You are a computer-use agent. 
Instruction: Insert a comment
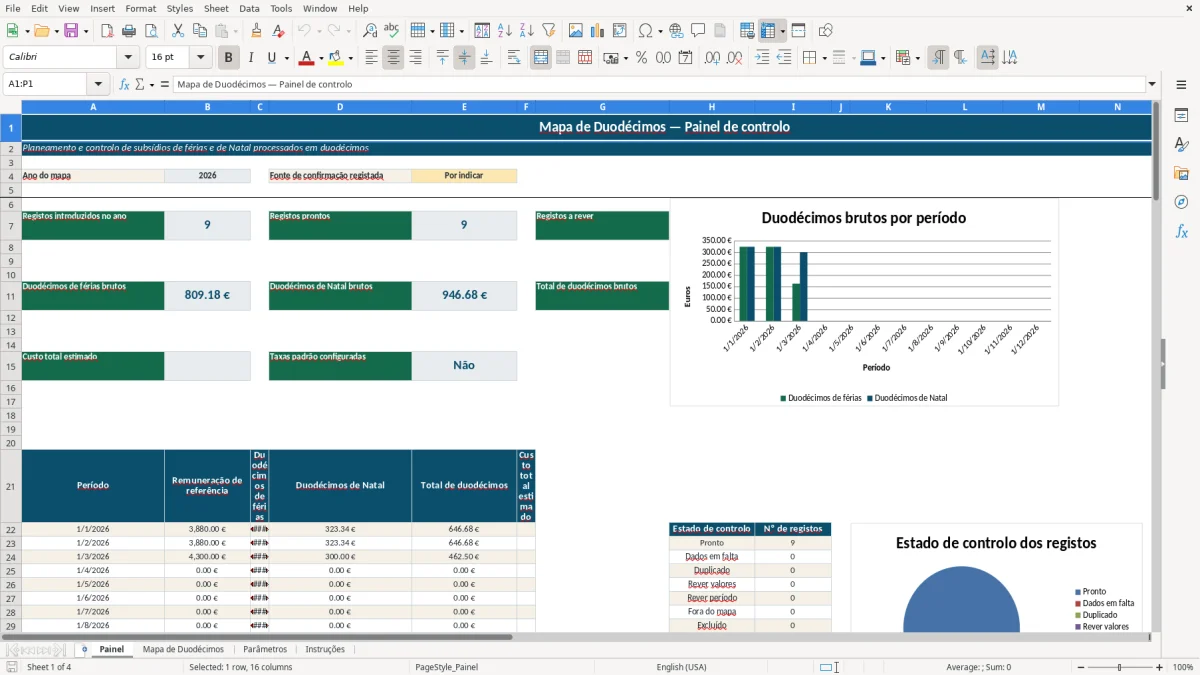point(698,31)
